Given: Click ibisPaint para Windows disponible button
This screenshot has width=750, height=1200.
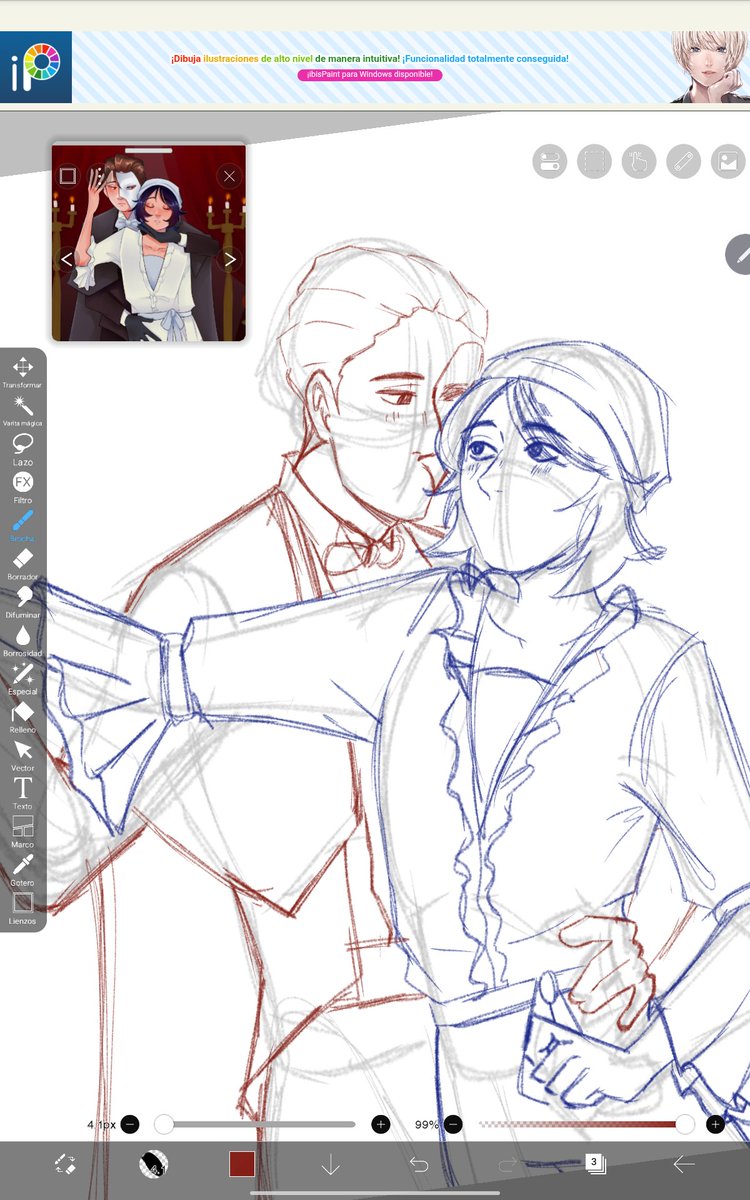Looking at the screenshot, I should point(369,75).
